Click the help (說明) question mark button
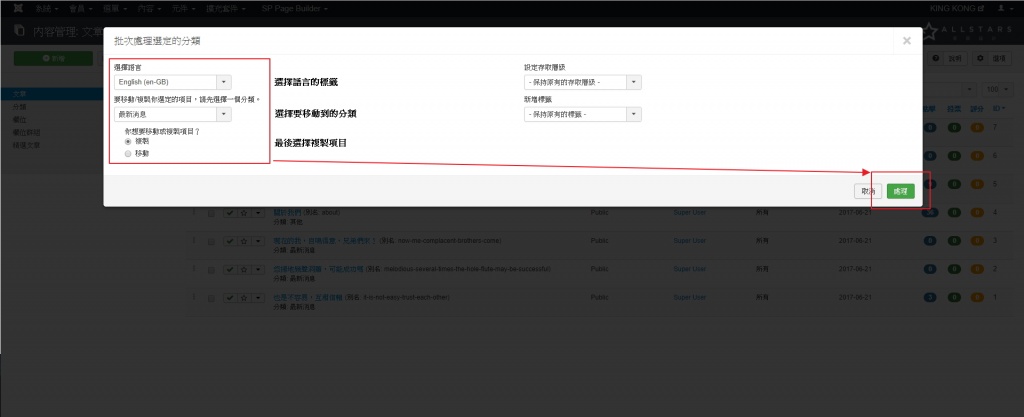The image size is (1024, 417). pos(945,60)
